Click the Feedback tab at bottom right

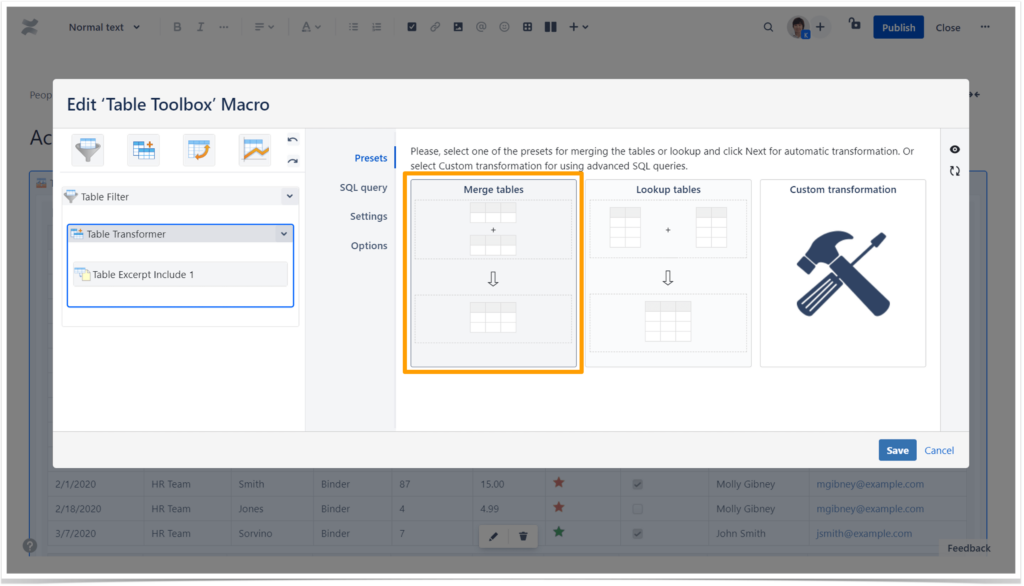click(968, 548)
